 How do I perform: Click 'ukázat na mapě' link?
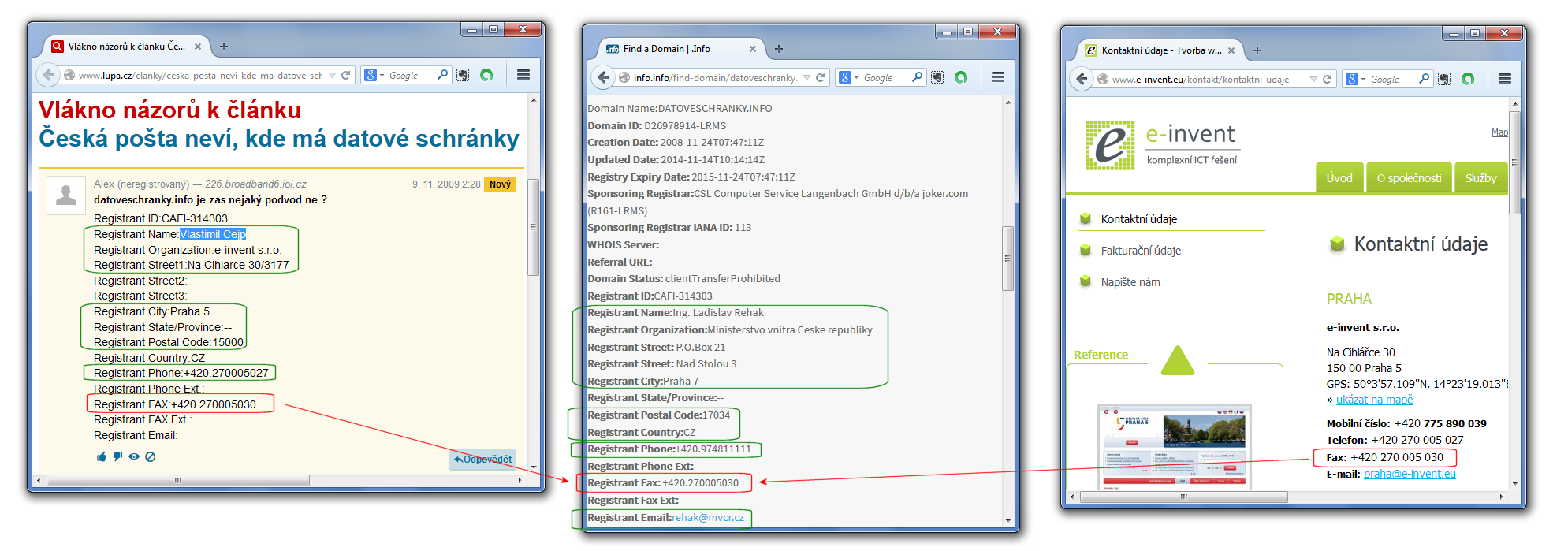pos(1374,400)
